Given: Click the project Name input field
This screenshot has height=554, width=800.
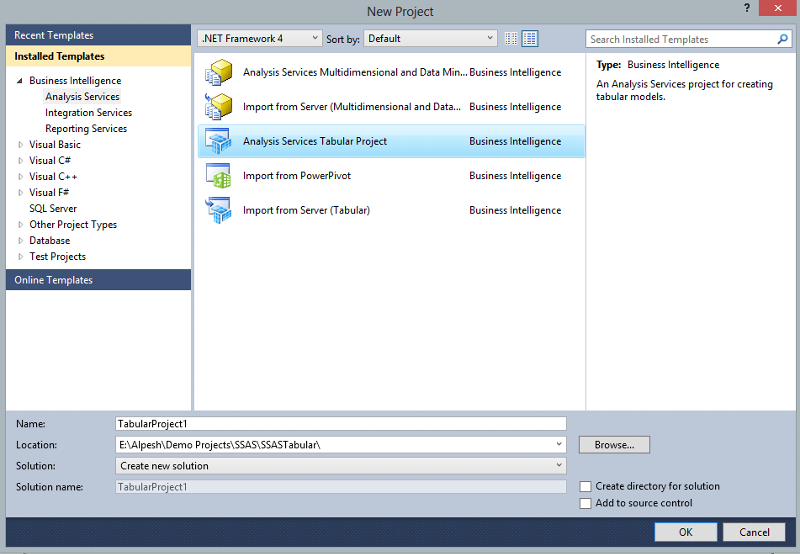Looking at the screenshot, I should point(341,424).
